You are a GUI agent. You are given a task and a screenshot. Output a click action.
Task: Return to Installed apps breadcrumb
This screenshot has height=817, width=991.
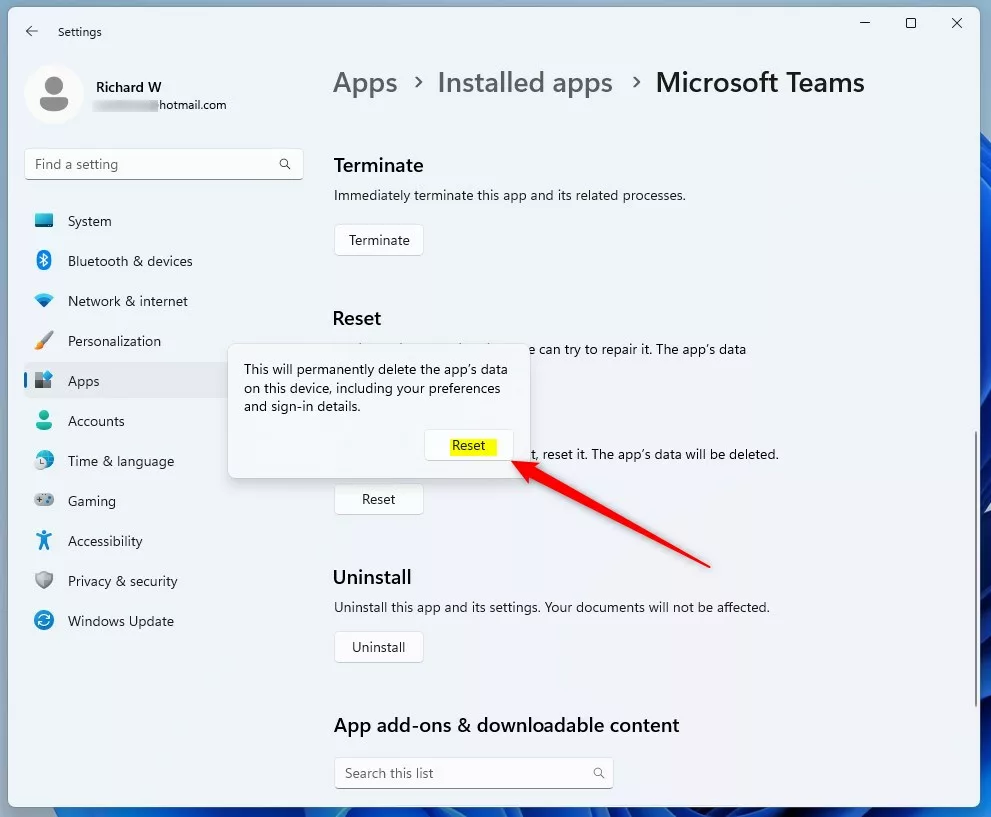[x=525, y=83]
